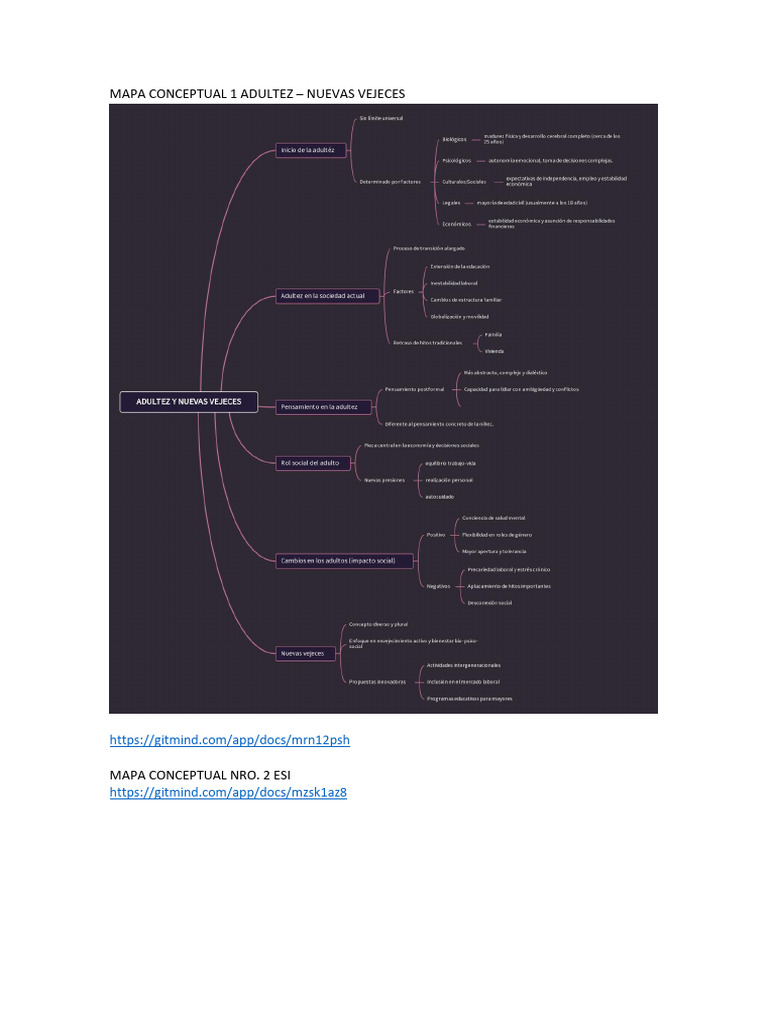
Task: Select the Factores sub-node
Action: (403, 291)
